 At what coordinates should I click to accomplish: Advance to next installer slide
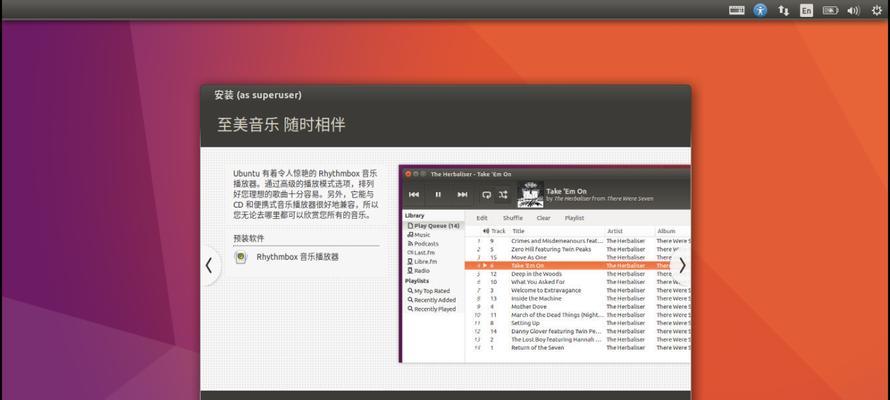click(x=682, y=266)
